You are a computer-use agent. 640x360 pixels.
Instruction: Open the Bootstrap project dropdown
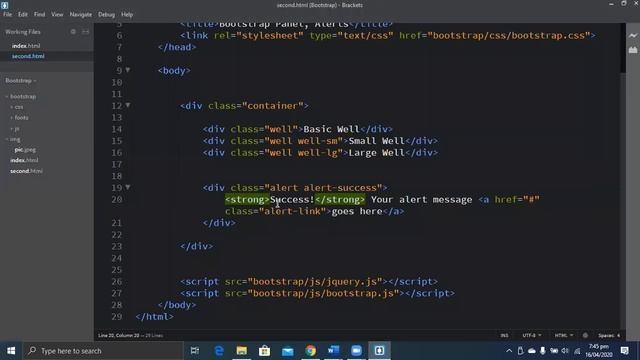[21, 80]
